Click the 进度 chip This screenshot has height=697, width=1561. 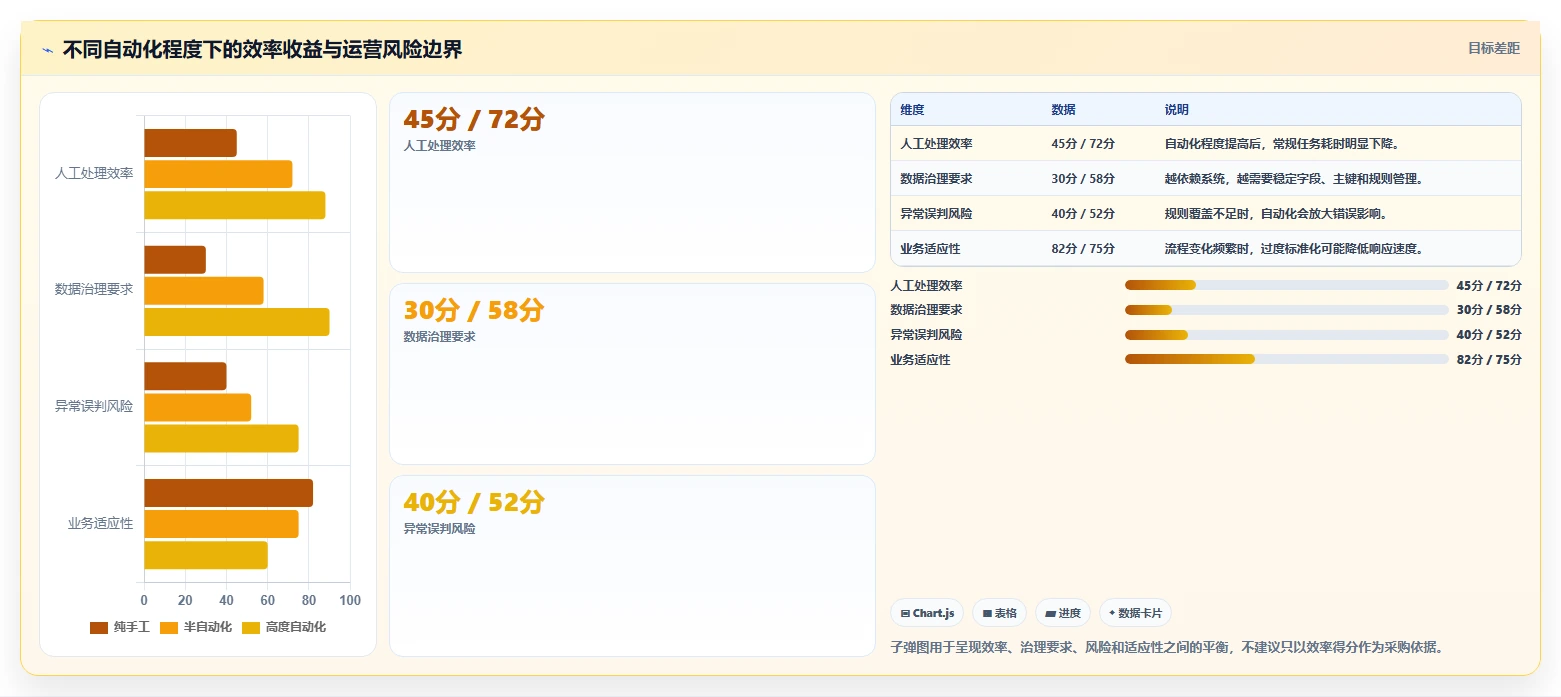coord(1063,613)
